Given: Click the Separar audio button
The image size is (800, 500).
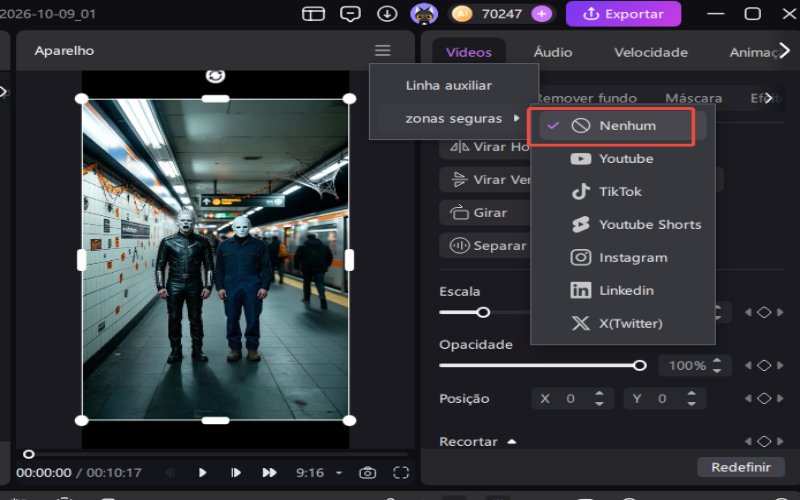Looking at the screenshot, I should (x=485, y=245).
